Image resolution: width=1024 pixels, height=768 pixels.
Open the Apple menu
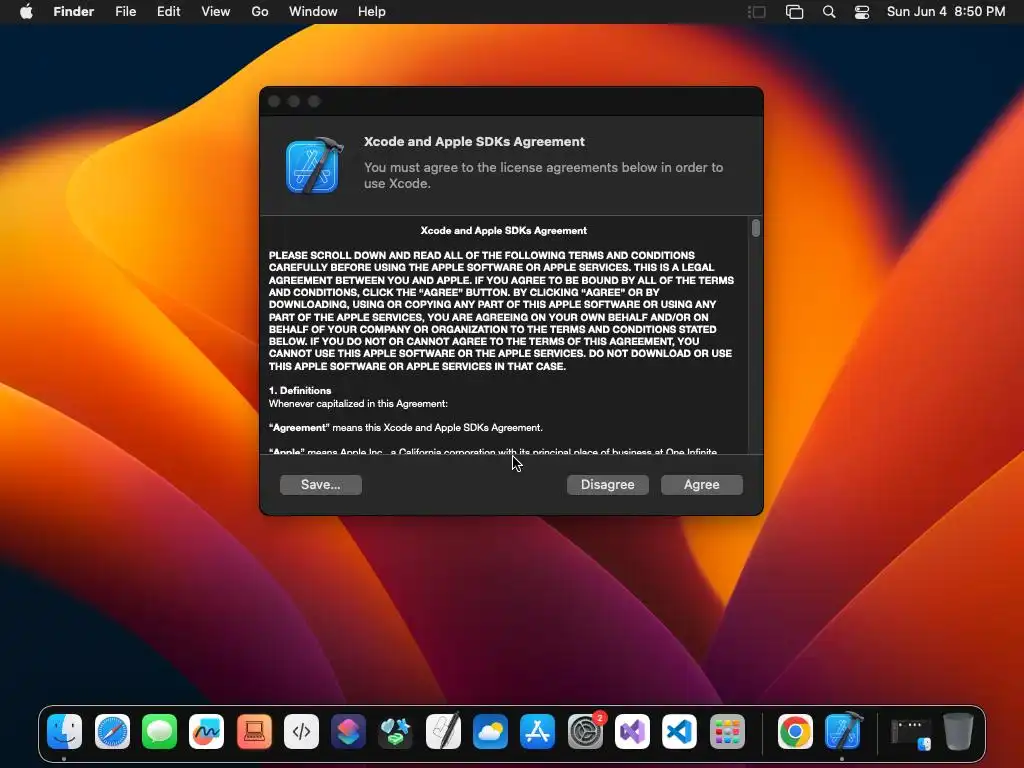point(26,12)
